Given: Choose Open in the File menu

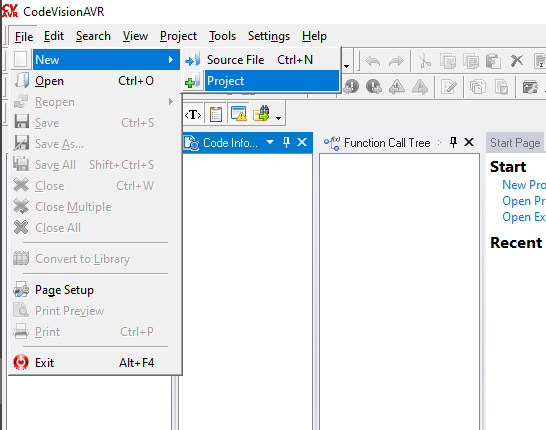Looking at the screenshot, I should 95,81.
